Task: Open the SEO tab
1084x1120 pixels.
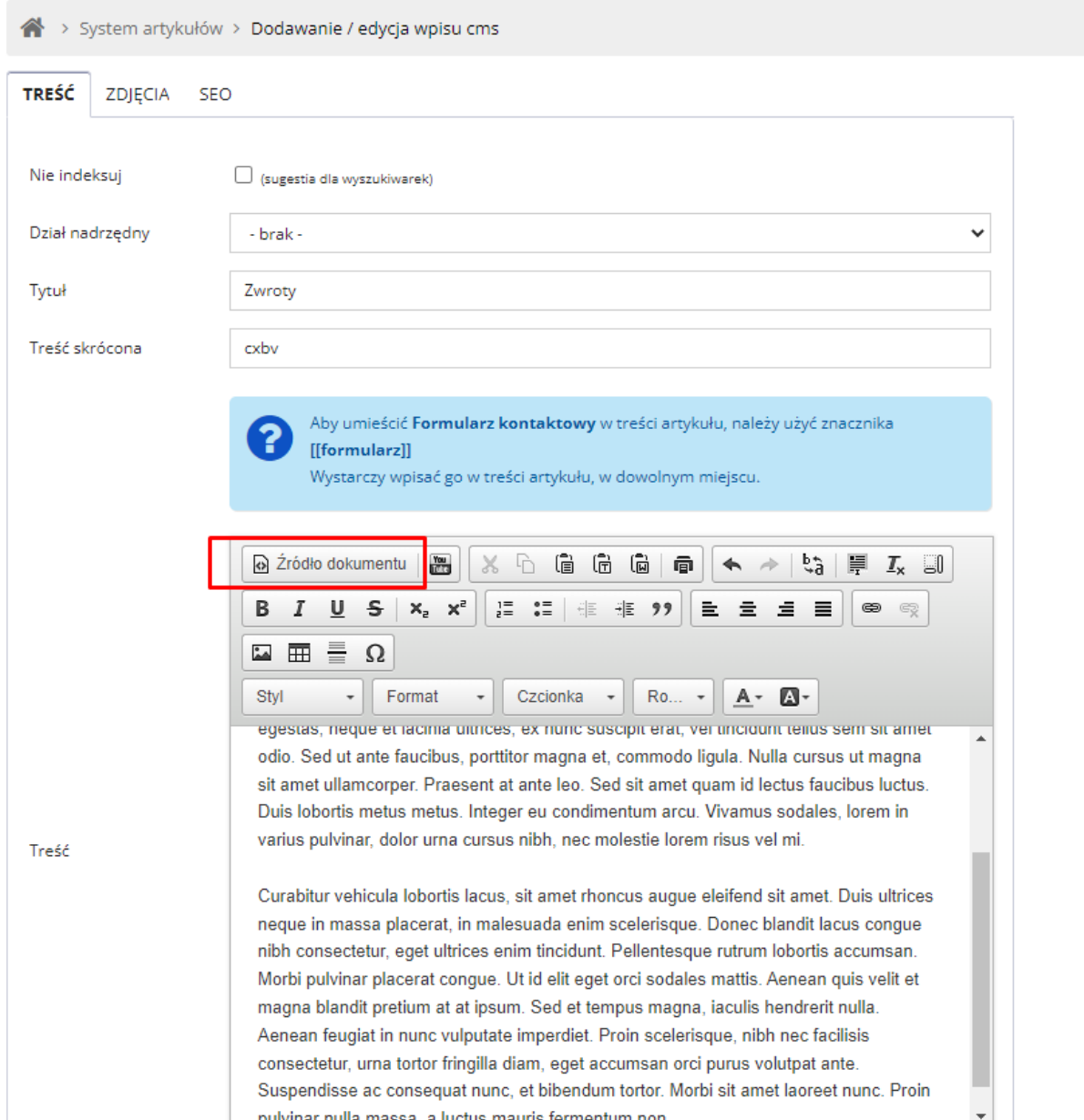Action: point(215,95)
